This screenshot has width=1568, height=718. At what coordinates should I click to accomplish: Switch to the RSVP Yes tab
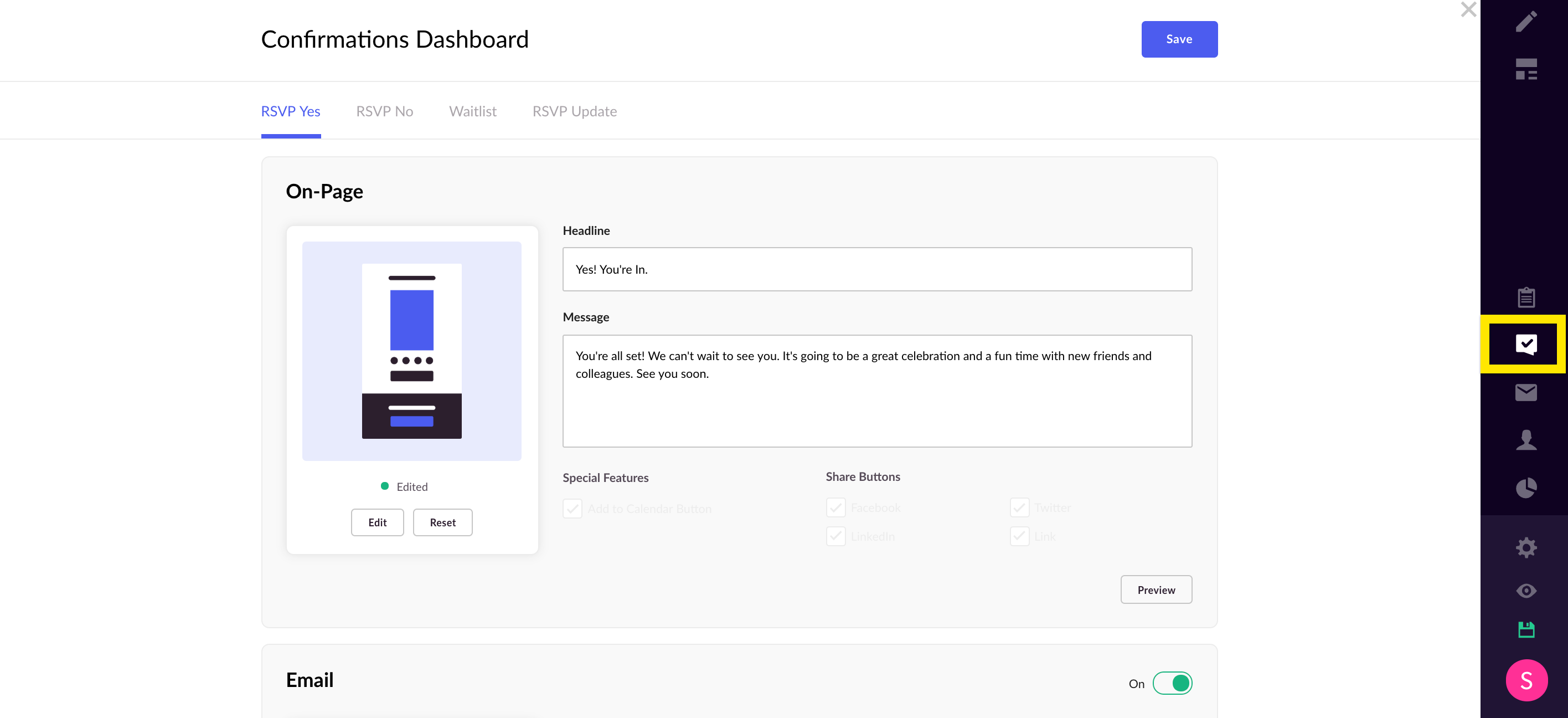pos(290,111)
